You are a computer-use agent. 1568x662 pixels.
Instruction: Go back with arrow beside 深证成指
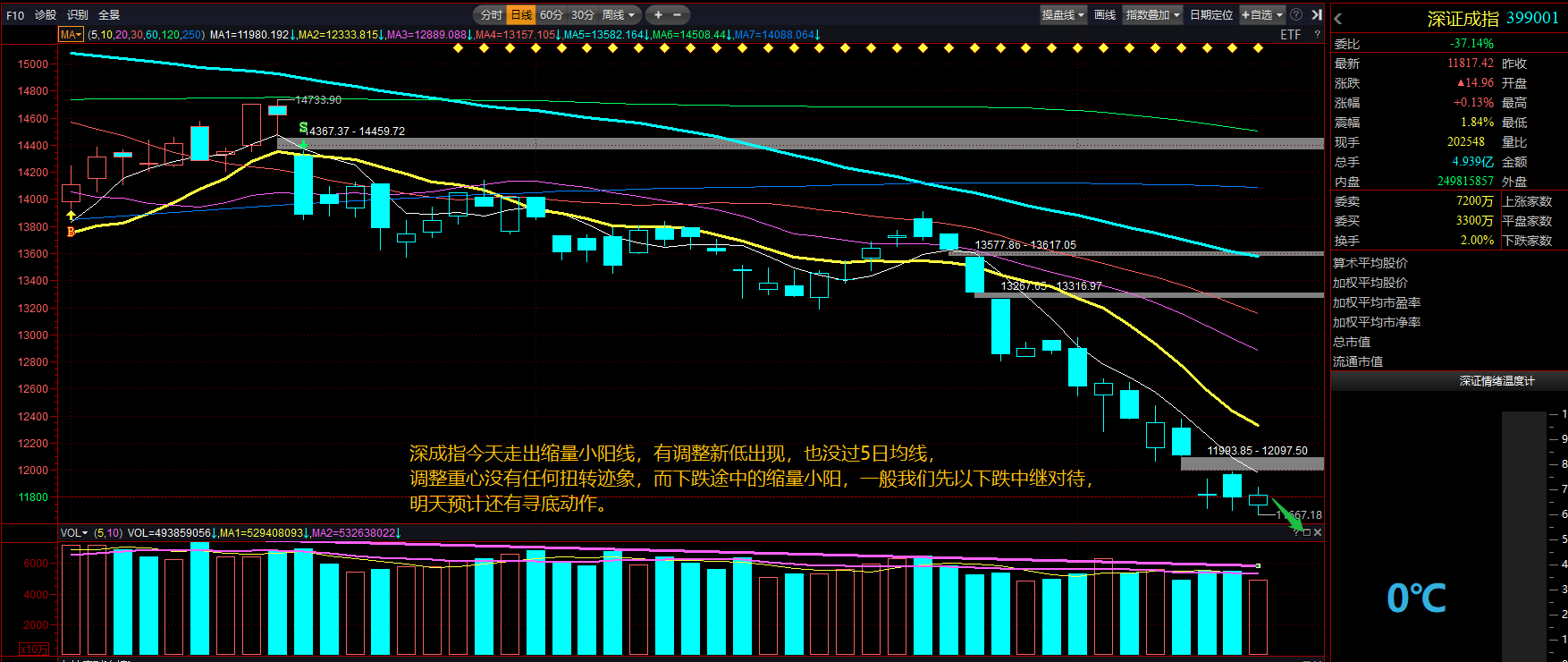1338,18
